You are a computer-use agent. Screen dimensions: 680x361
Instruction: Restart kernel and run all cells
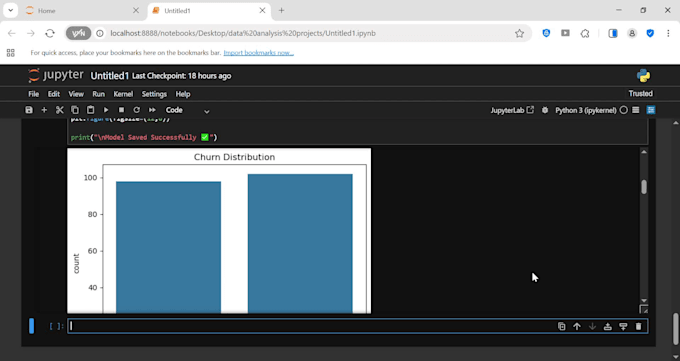pos(152,110)
